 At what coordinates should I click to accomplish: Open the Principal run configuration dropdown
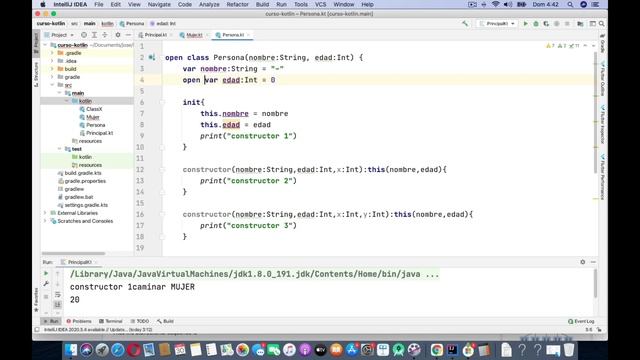pos(497,24)
